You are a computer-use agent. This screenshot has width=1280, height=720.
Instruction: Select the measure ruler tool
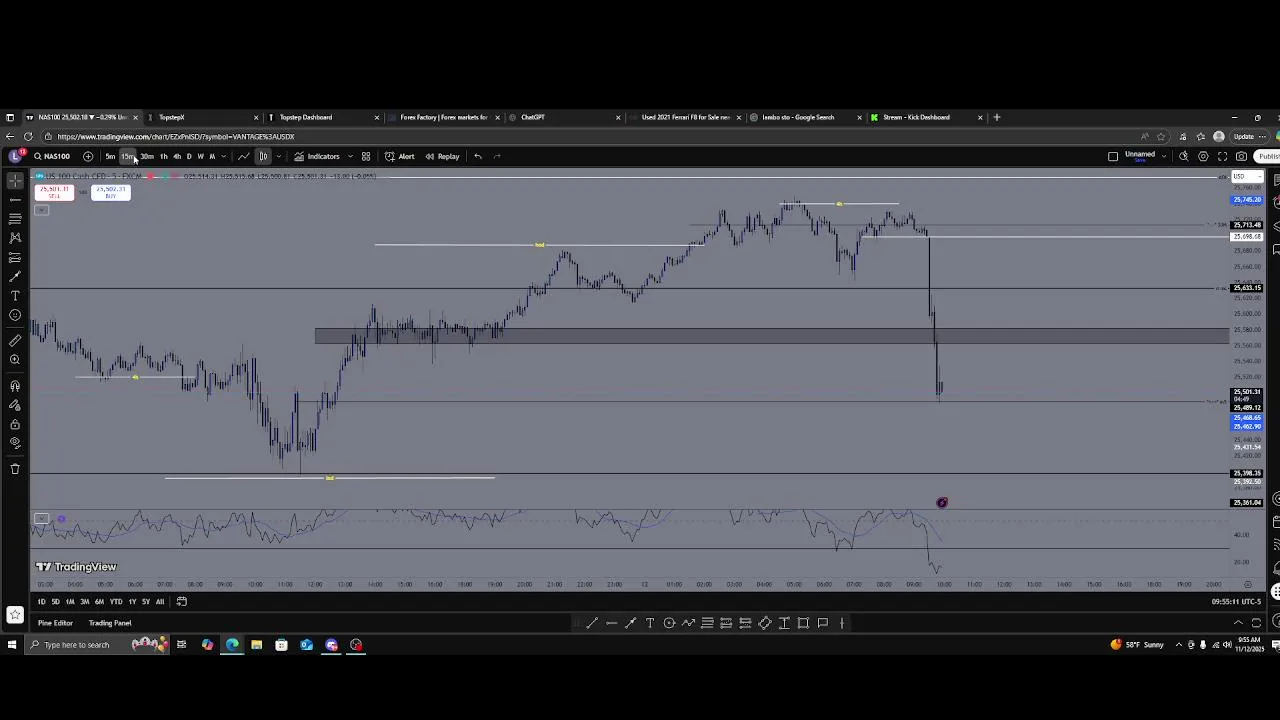click(15, 341)
